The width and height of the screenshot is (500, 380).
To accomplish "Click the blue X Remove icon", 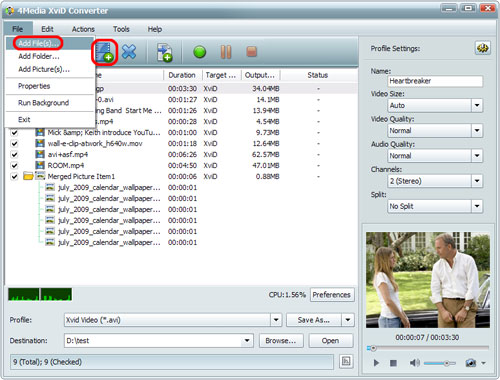I will click(x=129, y=52).
